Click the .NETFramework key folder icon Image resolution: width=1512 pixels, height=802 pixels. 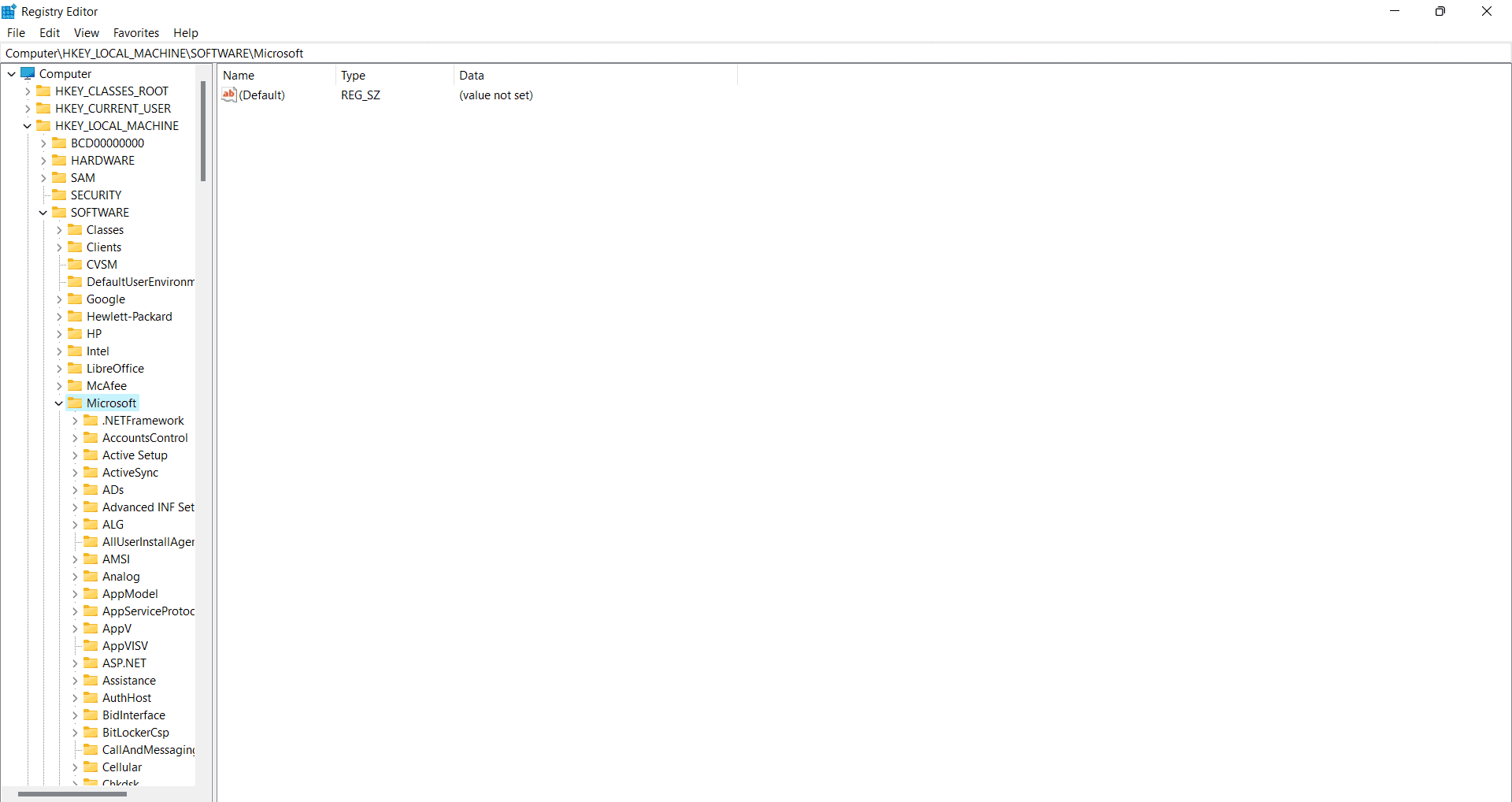[91, 420]
